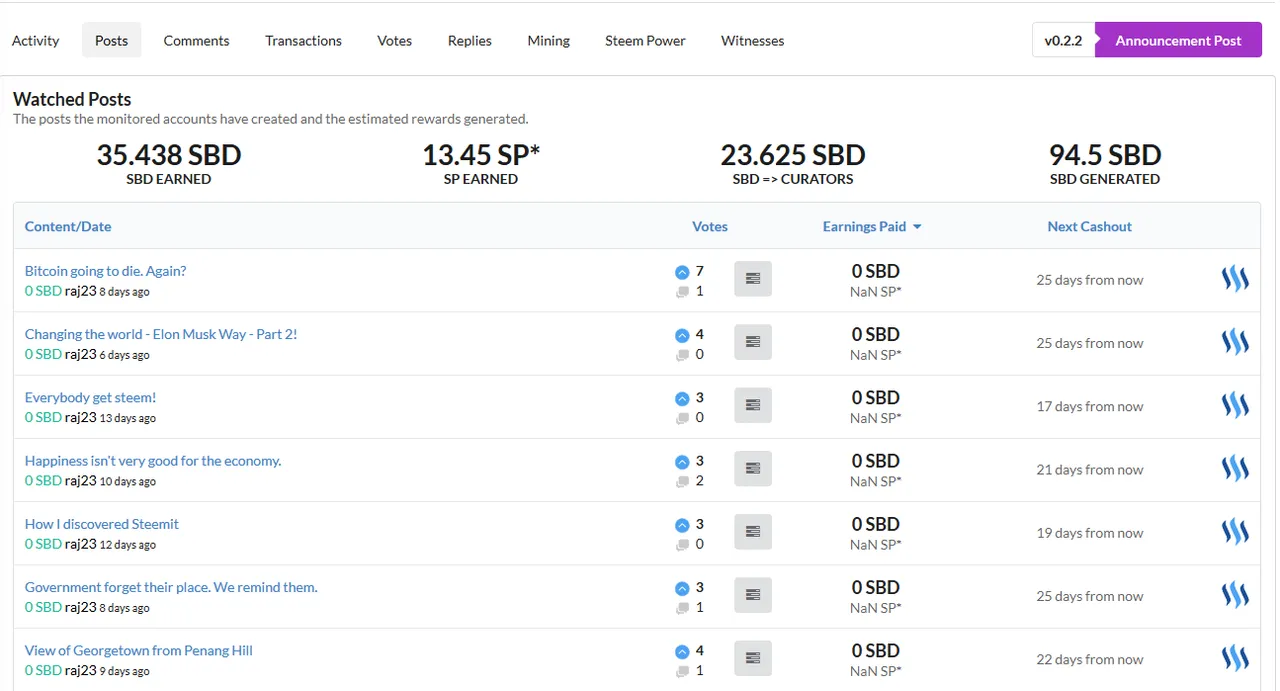Screen dimensions: 1280x691
Task: Click '21 days from now' cashout text
Action: [x=1089, y=469]
